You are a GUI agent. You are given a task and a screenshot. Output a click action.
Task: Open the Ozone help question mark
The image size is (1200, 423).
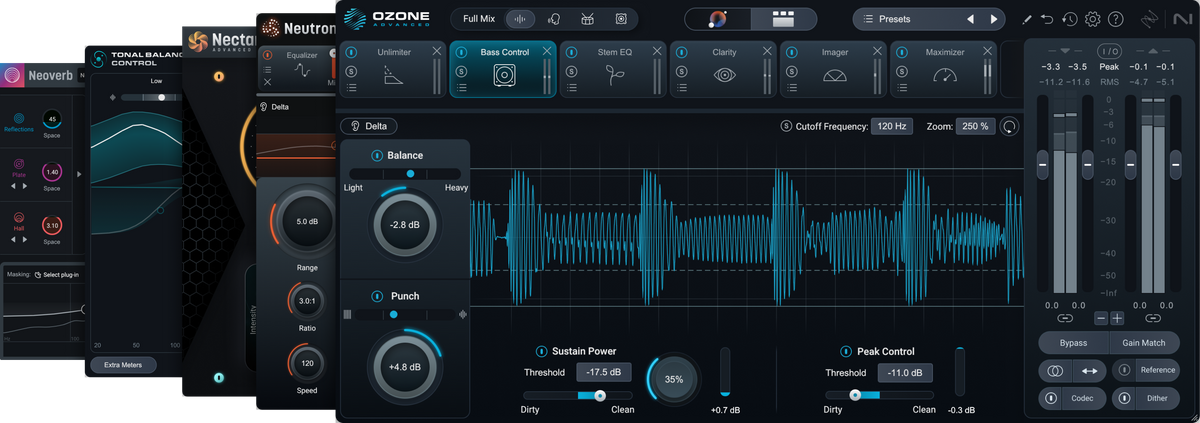click(1116, 19)
